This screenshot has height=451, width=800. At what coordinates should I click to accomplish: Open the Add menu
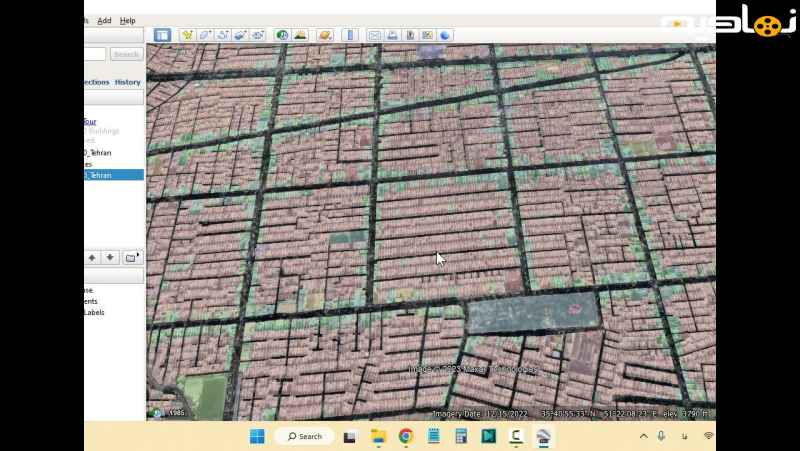pyautogui.click(x=104, y=20)
